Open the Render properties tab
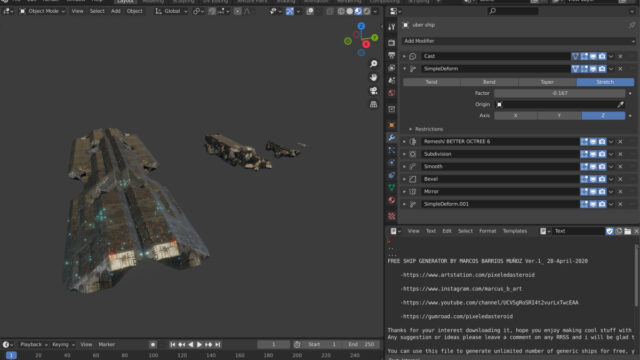Image resolution: width=640 pixels, height=360 pixels. [x=391, y=43]
